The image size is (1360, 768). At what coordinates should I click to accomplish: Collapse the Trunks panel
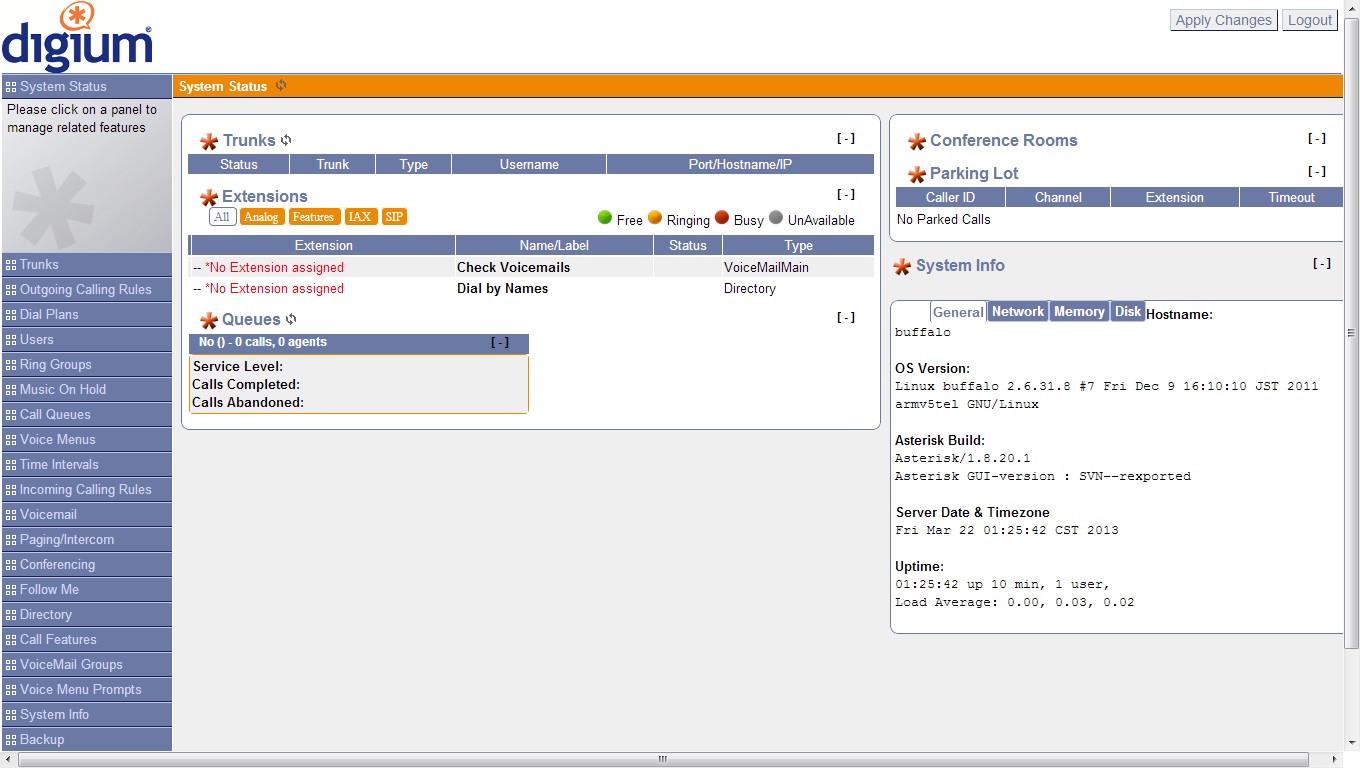pyautogui.click(x=846, y=139)
